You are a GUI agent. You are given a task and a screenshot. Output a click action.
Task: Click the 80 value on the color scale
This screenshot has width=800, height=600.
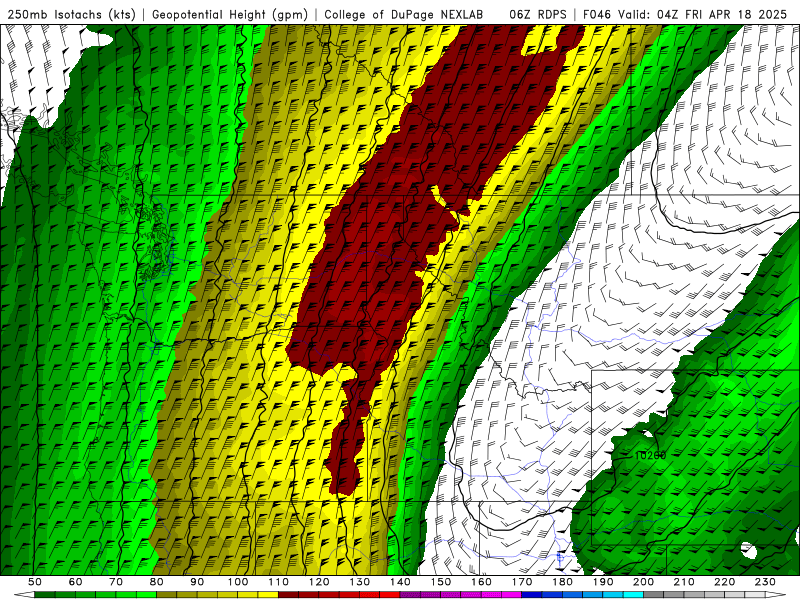(157, 582)
